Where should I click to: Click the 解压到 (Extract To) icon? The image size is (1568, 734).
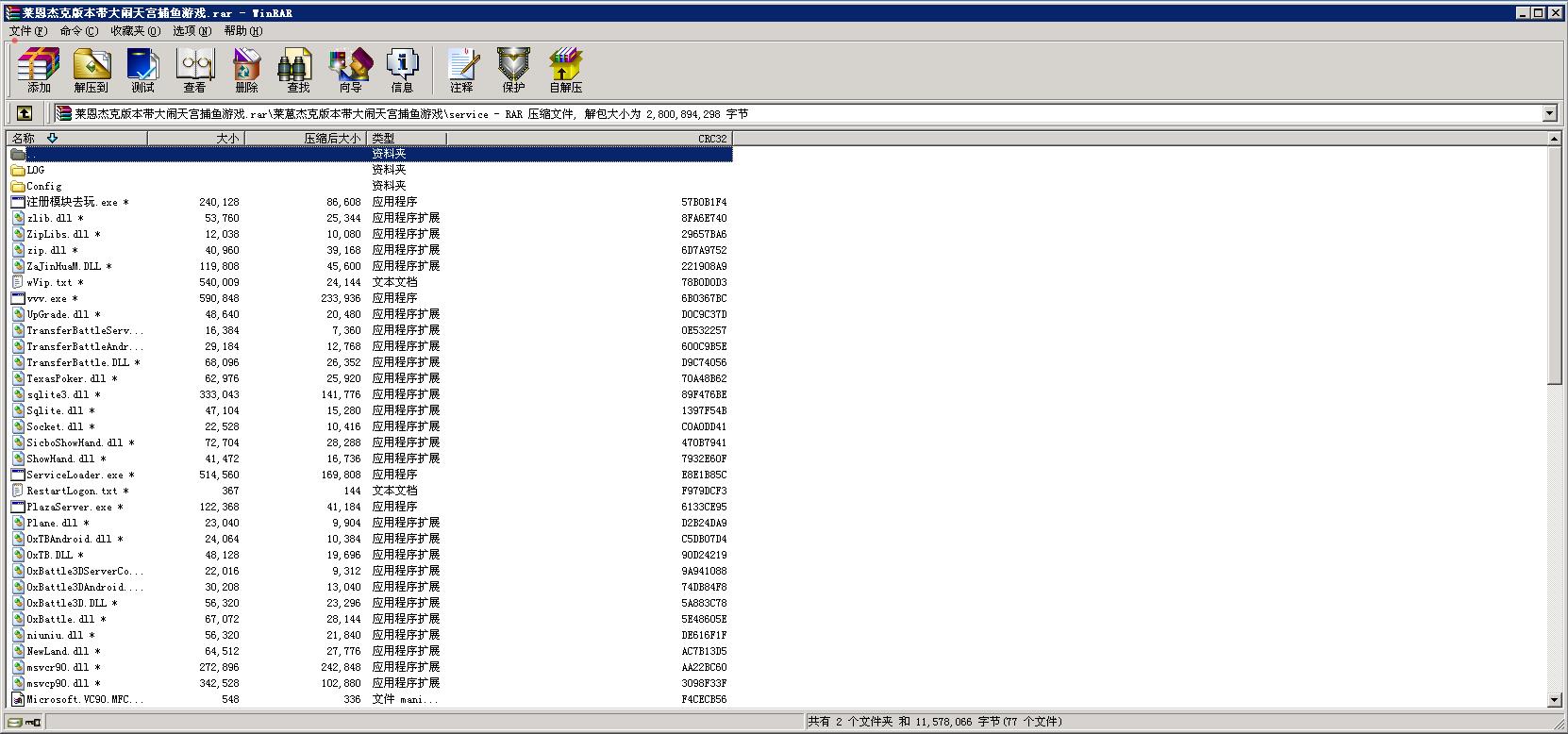coord(92,71)
